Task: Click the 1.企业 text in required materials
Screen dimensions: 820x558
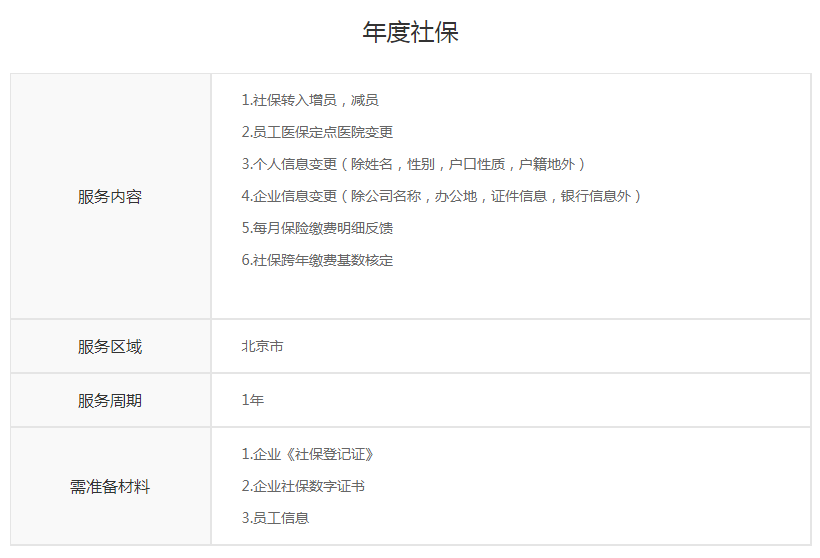Action: click(259, 454)
